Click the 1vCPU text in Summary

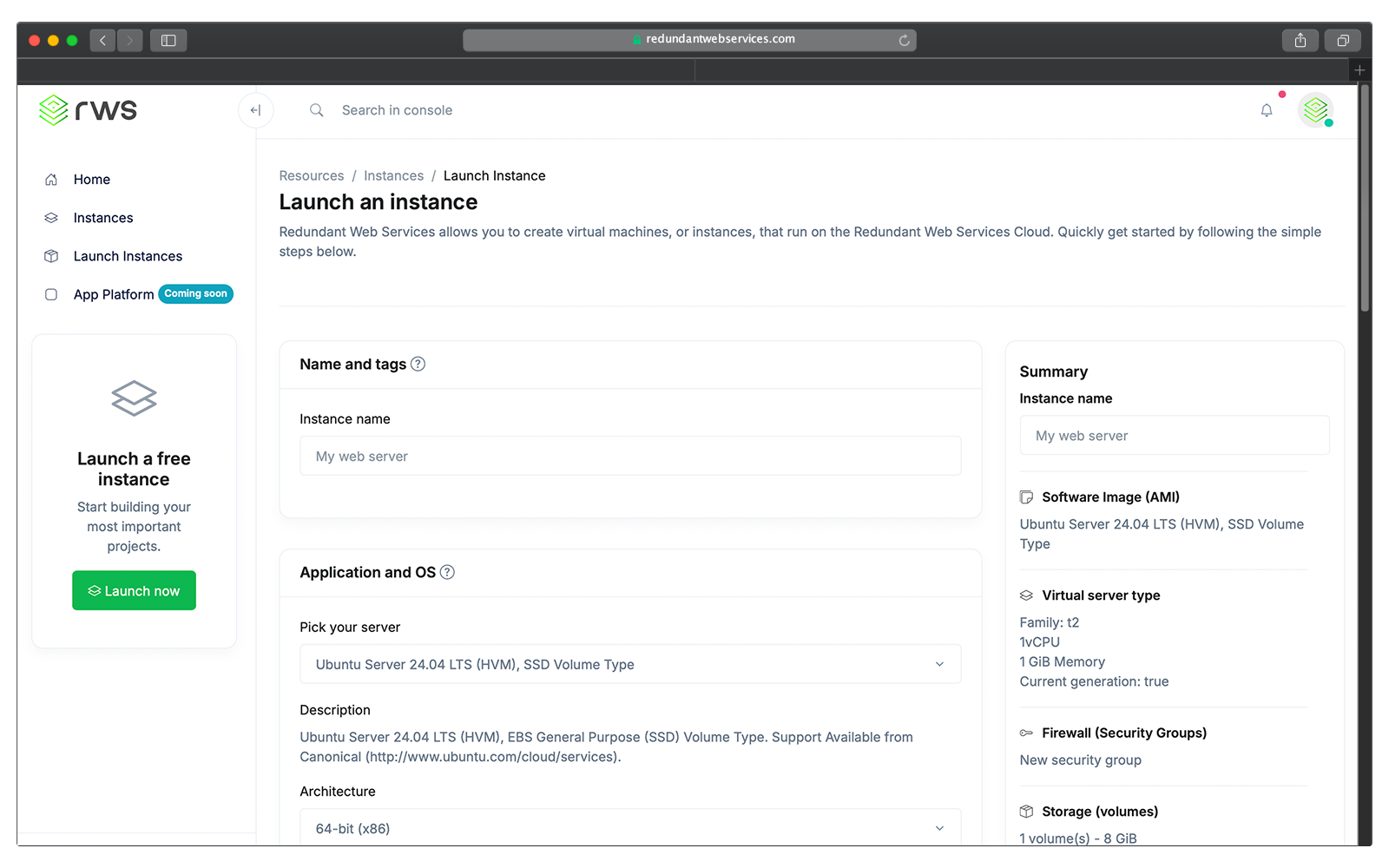point(1040,642)
